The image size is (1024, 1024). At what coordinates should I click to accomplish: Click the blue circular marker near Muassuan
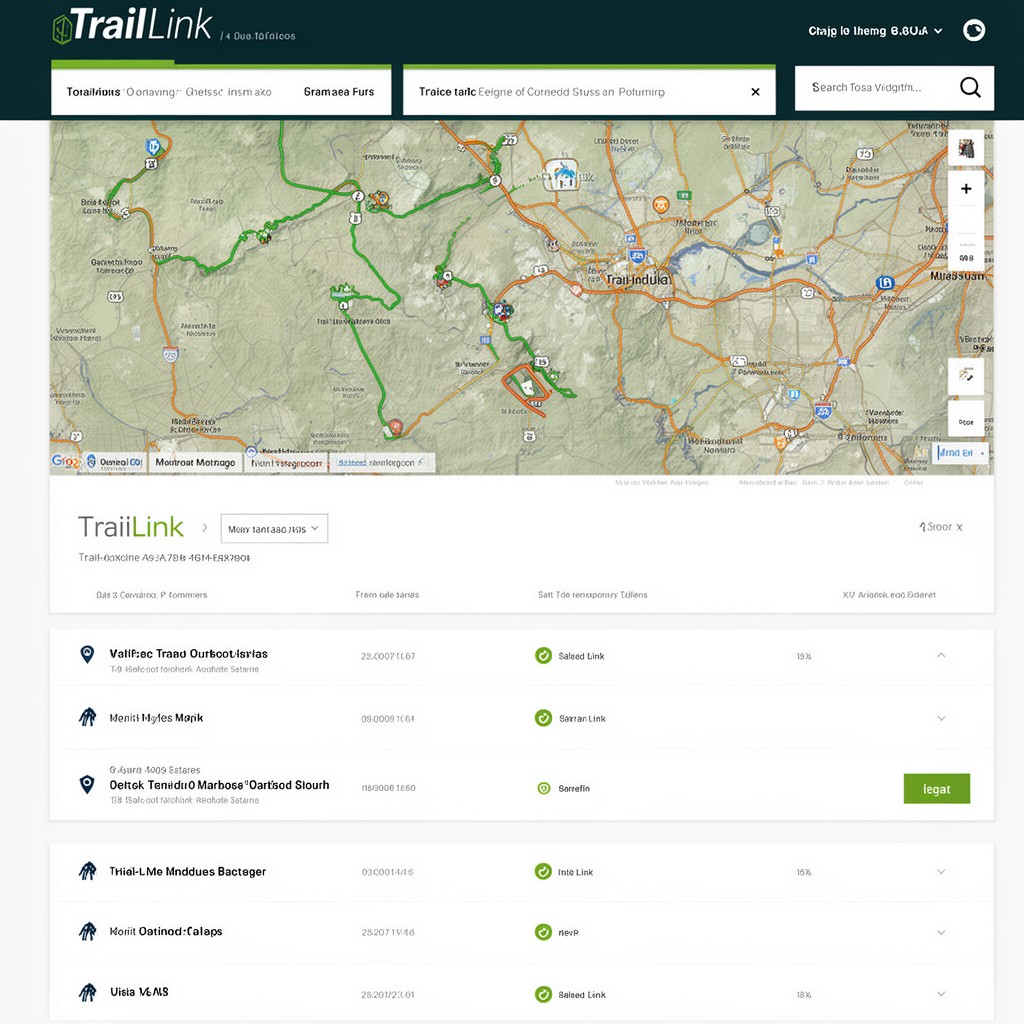(x=884, y=283)
